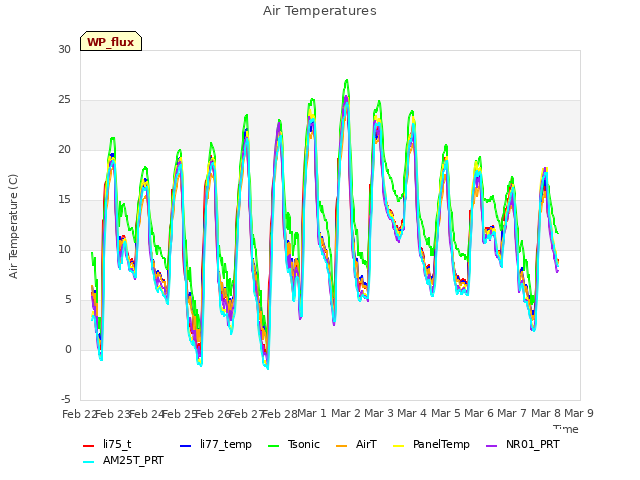Screen dimensions: 640x480
Task: Click the Mar 6 x-axis tick label
Action: point(479,413)
